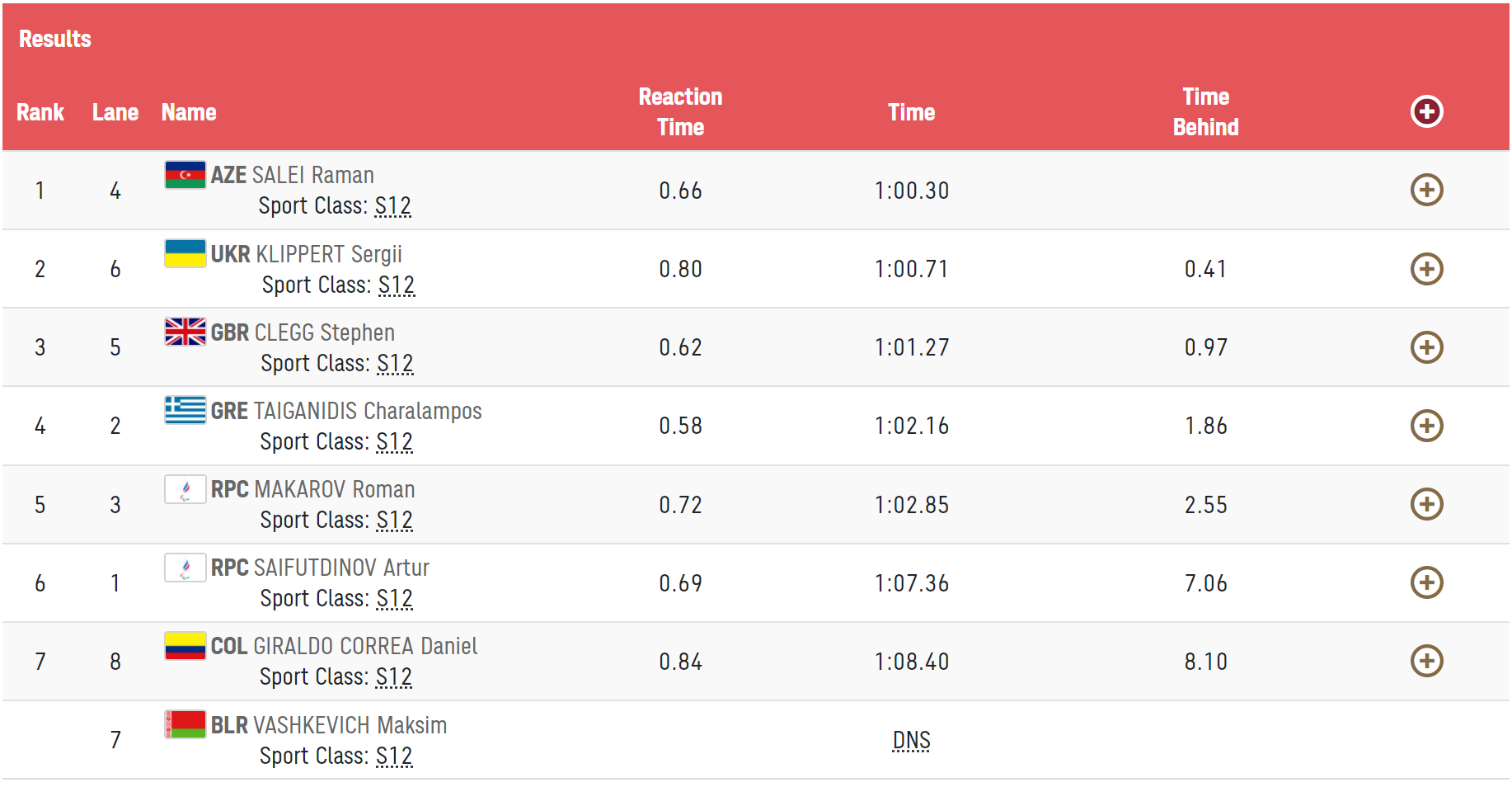Expand details for GIRALDO CORREA Daniel row
The width and height of the screenshot is (1512, 787).
tap(1426, 661)
